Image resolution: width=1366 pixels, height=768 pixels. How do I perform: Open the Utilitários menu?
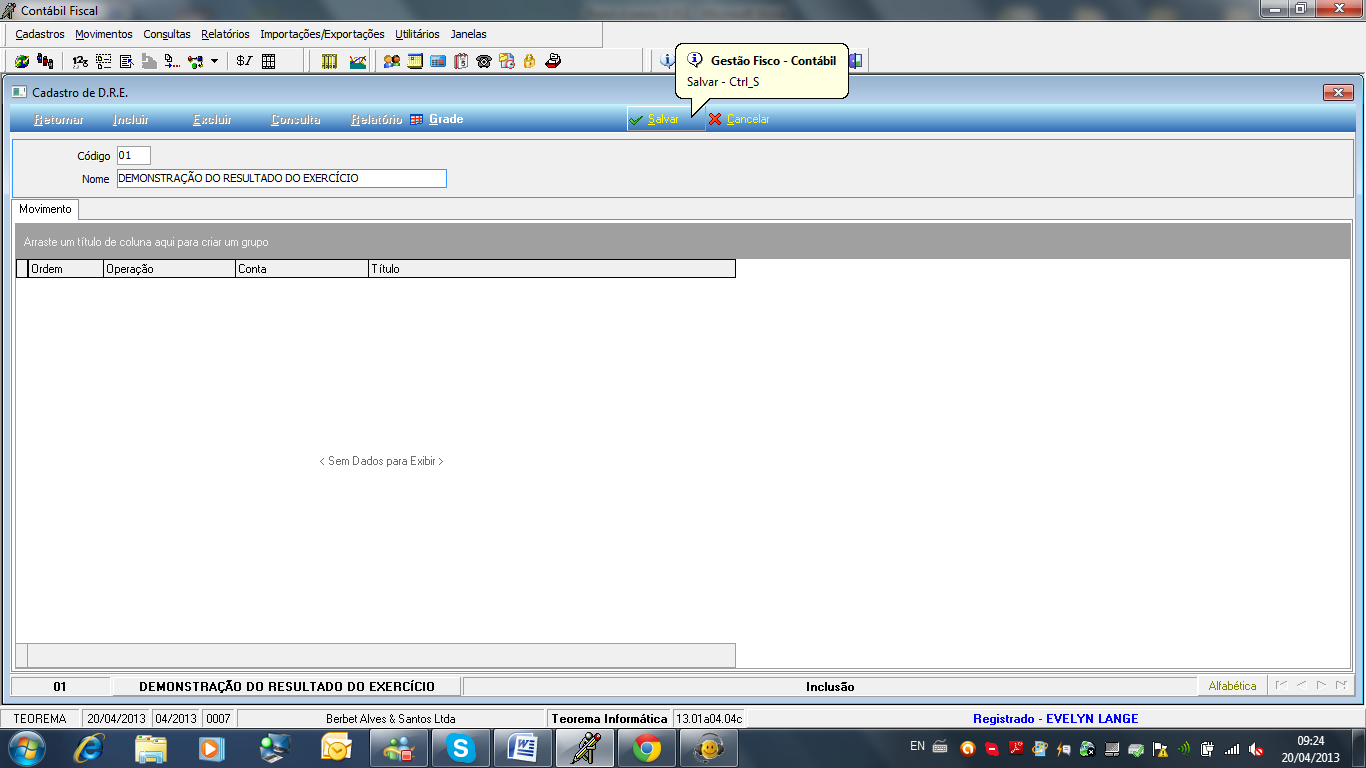(417, 34)
